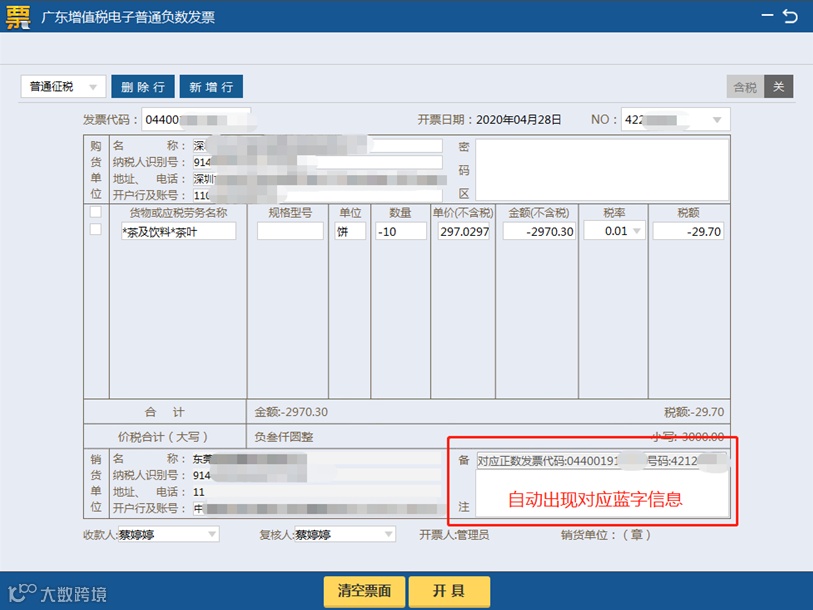Check the checkbox for the 茶叶 row
The width and height of the screenshot is (813, 610).
[x=96, y=229]
